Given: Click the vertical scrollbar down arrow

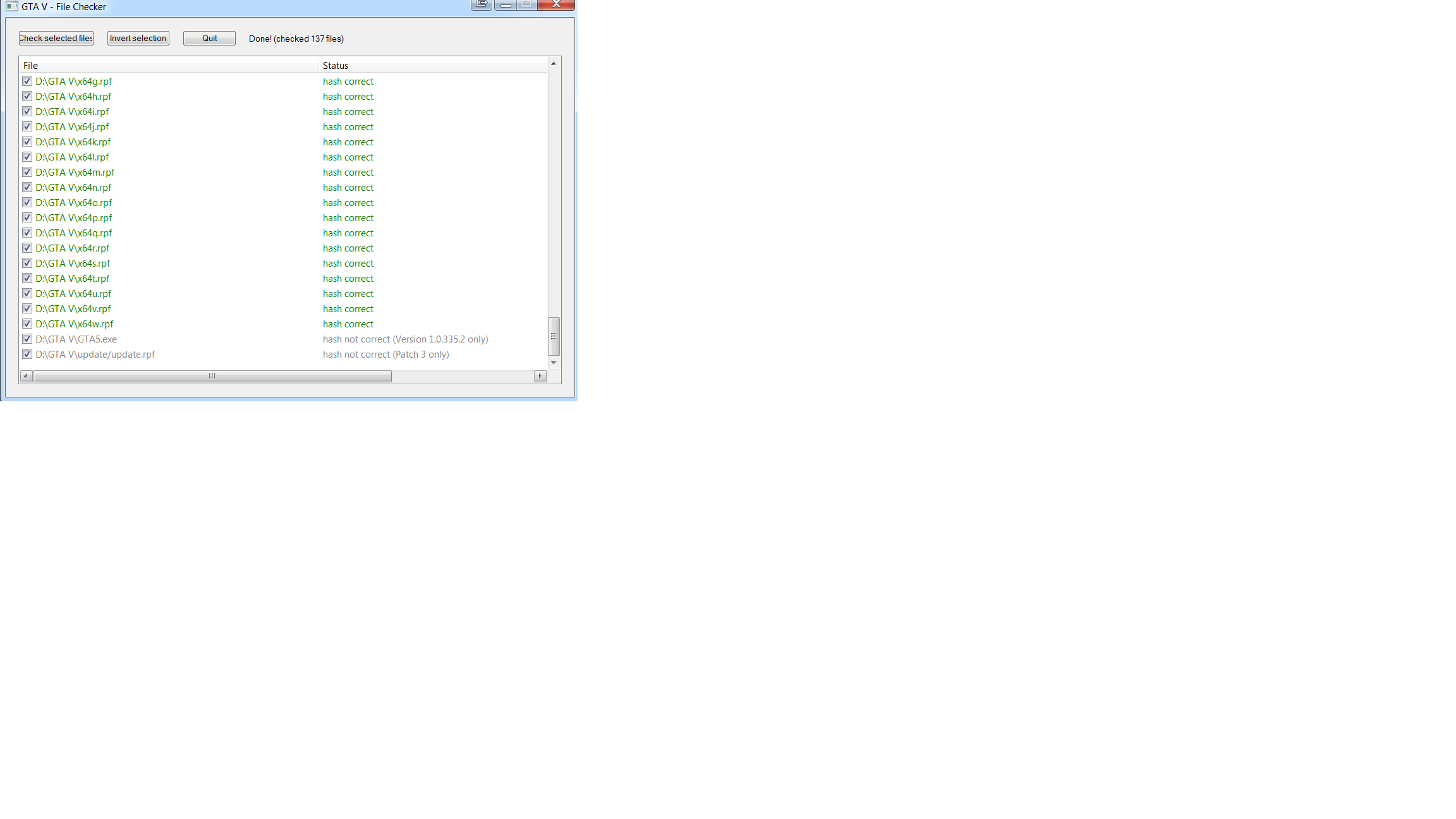Looking at the screenshot, I should tap(554, 363).
